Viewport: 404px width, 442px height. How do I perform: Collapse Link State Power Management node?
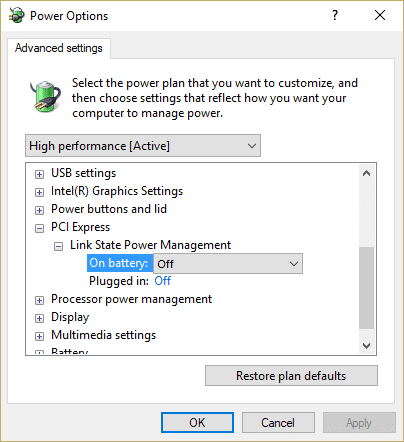tap(58, 246)
